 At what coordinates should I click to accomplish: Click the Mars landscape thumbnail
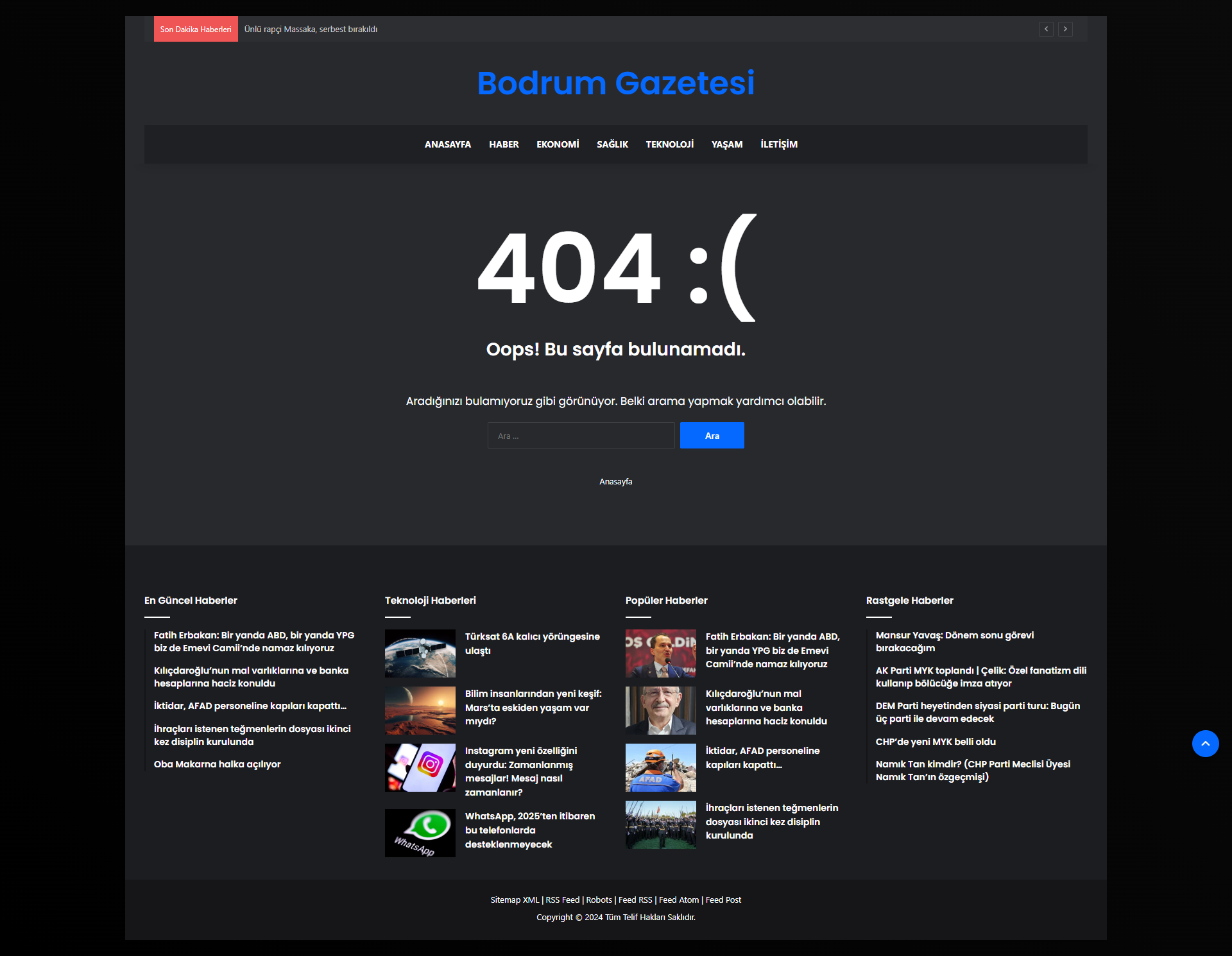tap(420, 710)
